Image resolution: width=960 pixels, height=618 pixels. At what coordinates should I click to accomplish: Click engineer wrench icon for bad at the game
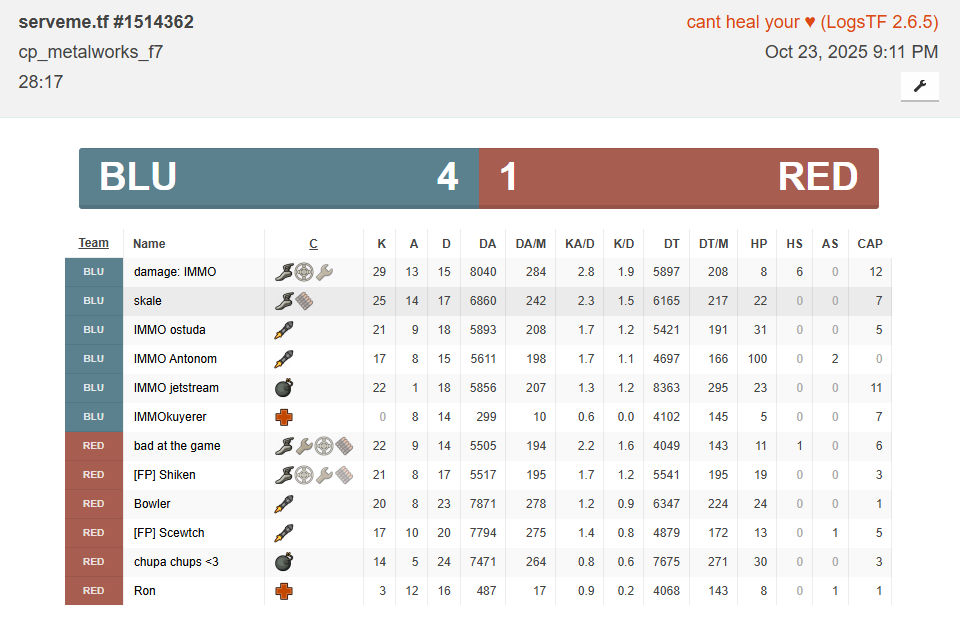coord(304,446)
